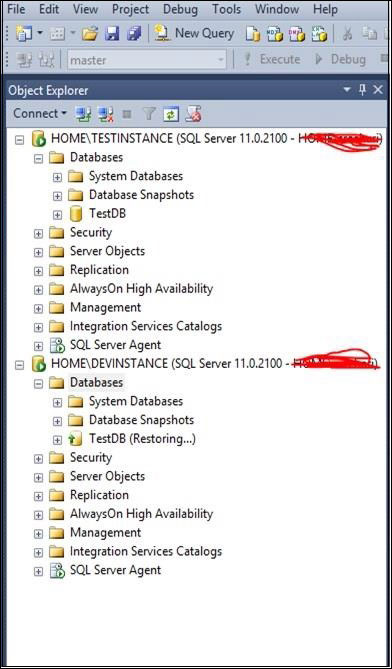Click the SQL Server Agent icon under DEVINSTANCE
Screen dimensions: 392x669
tap(56, 570)
